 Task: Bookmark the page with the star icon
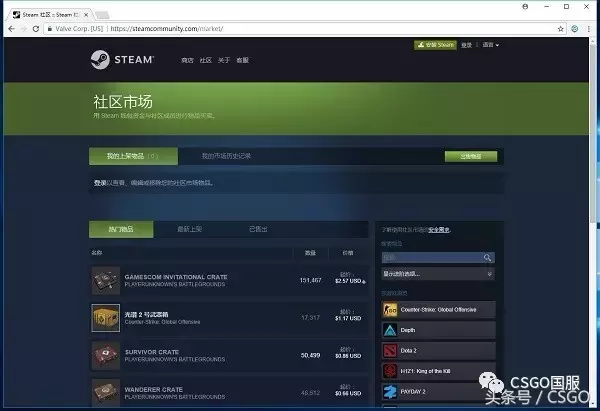coord(561,29)
